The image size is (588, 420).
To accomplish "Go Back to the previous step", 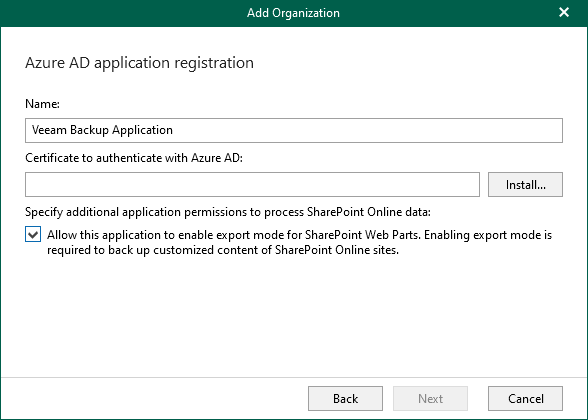I will click(x=345, y=398).
